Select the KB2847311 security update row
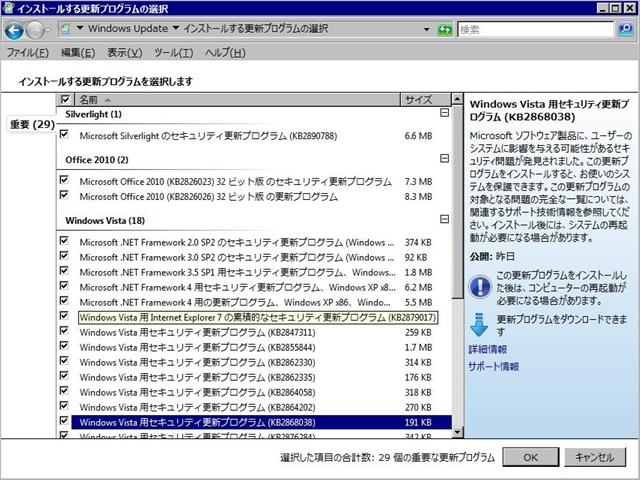 pyautogui.click(x=261, y=333)
